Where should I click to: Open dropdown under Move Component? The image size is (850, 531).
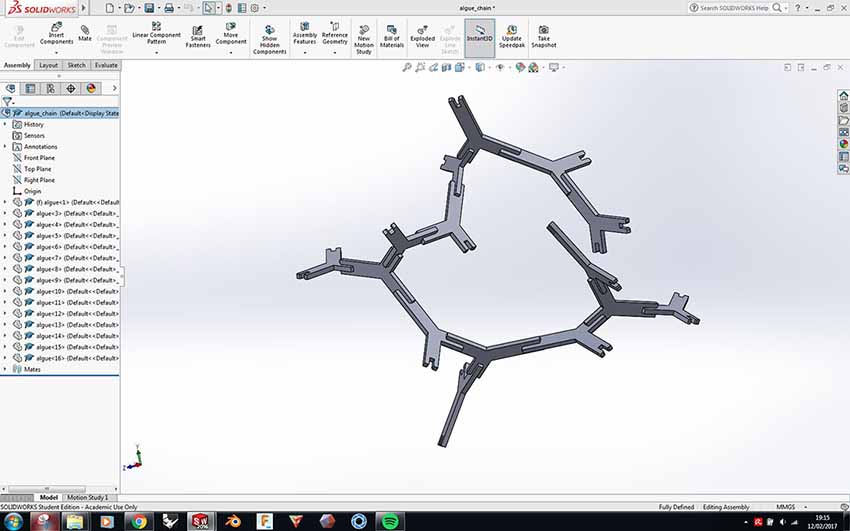(231, 53)
